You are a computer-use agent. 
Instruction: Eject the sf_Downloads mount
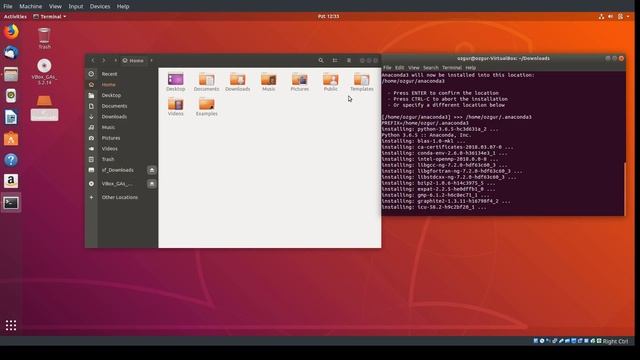151,170
